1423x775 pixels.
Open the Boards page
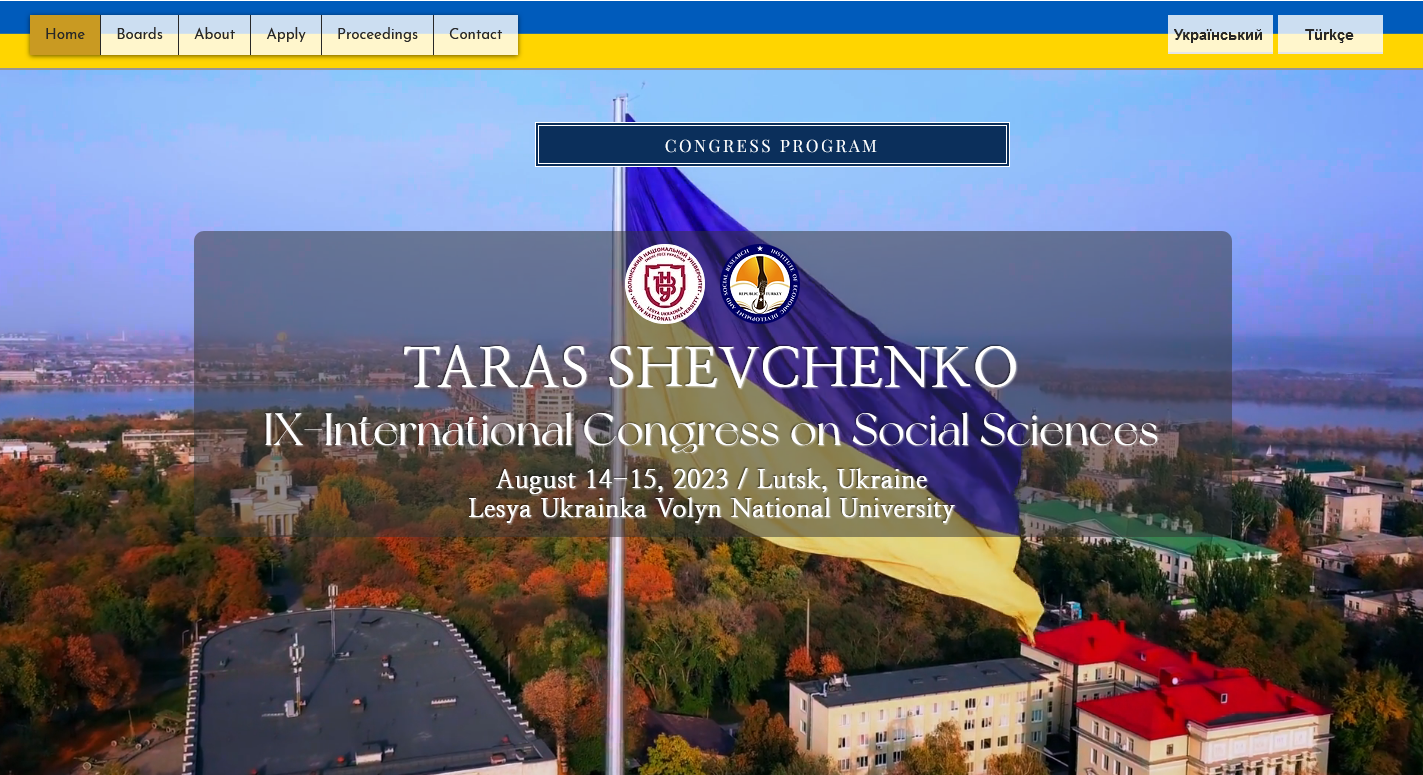point(139,35)
